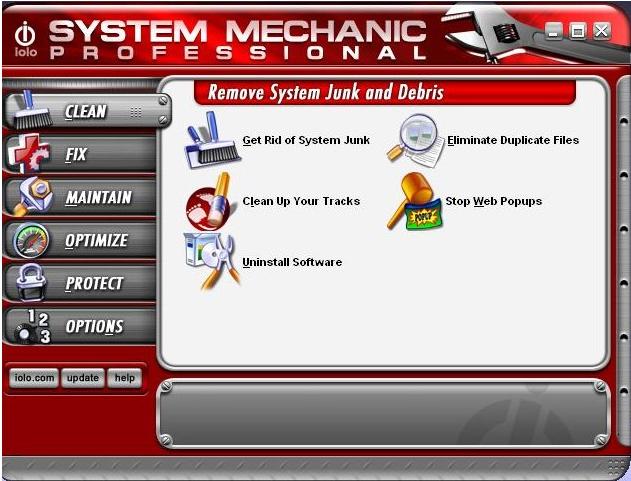The image size is (631, 481).
Task: Click the iolo.com button
Action: pyautogui.click(x=34, y=378)
